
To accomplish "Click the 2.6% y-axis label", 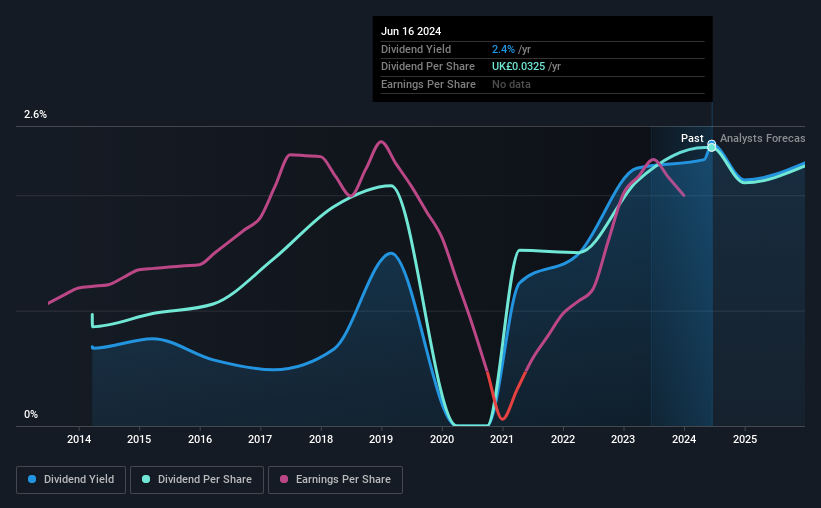I will 35,114.
